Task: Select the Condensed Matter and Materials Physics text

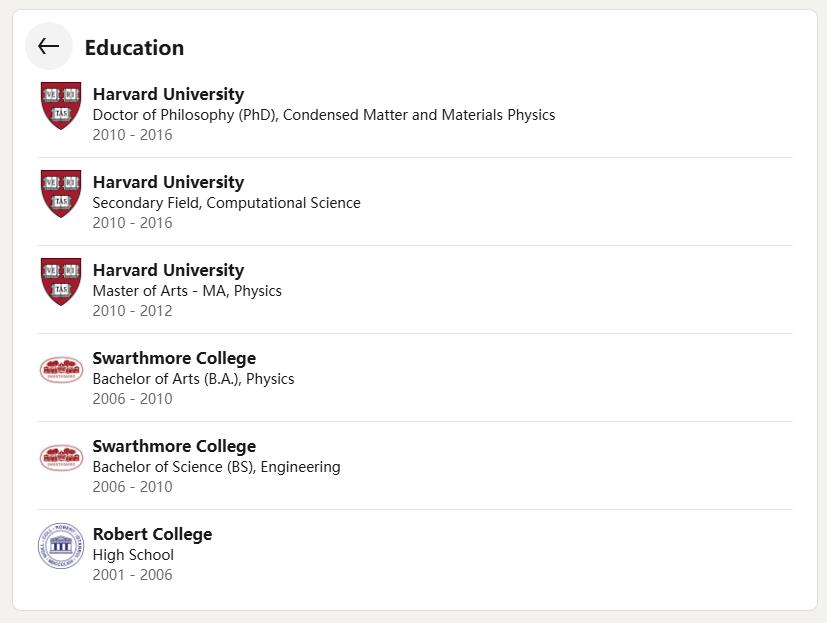Action: [x=419, y=115]
